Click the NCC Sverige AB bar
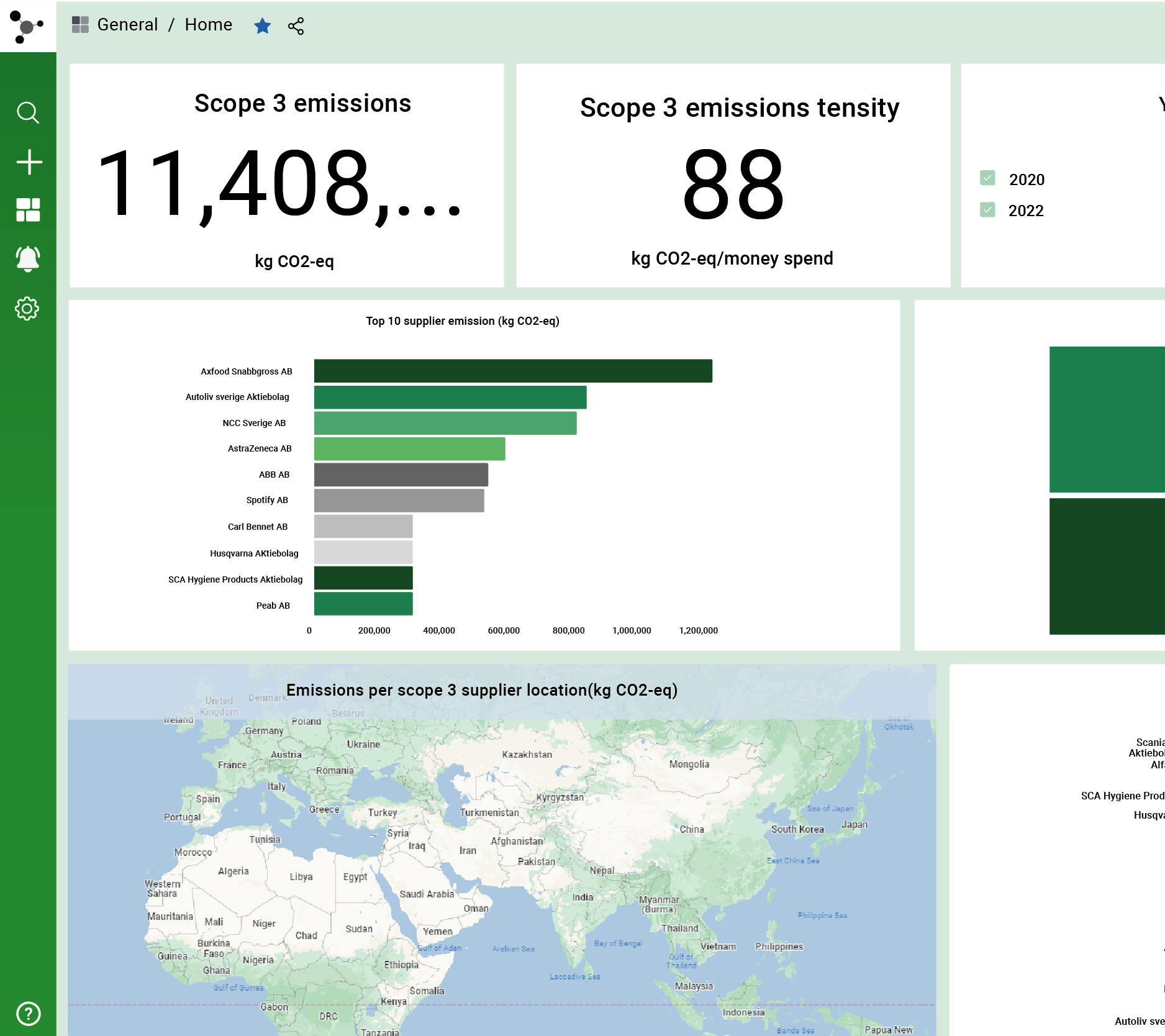The image size is (1165, 1036). (445, 423)
